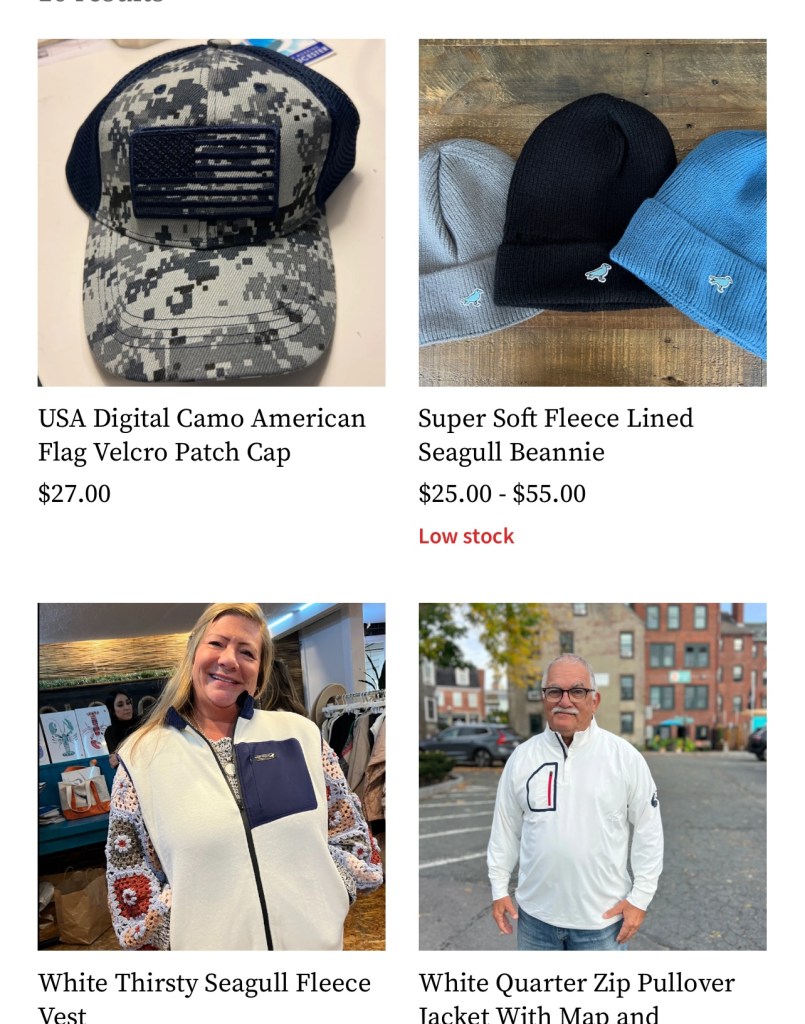This screenshot has height=1024, width=805.
Task: Click the $25.00 - $55.00 price range
Action: pos(502,494)
